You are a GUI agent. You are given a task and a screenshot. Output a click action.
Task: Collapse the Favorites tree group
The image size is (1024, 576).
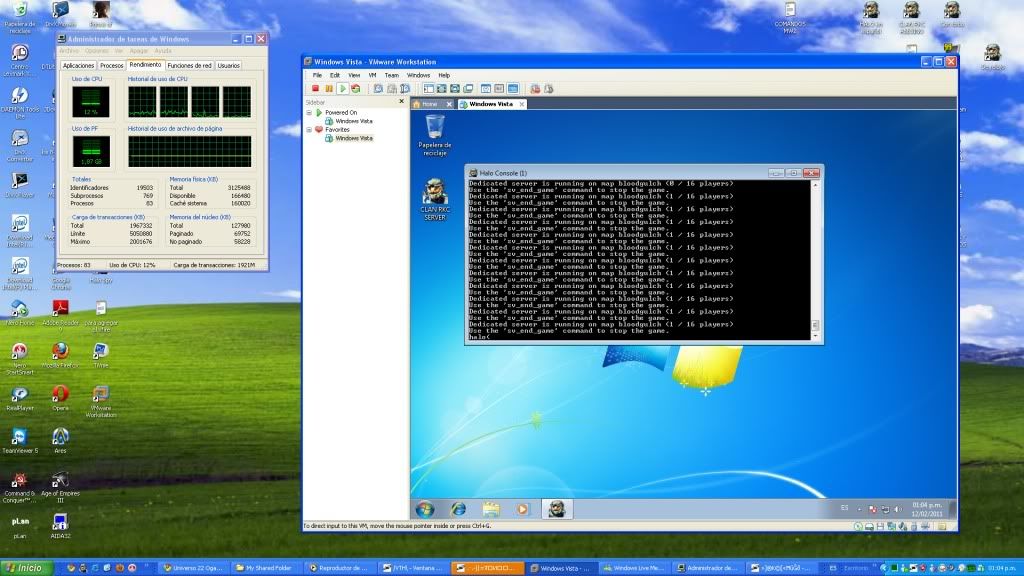coord(309,129)
